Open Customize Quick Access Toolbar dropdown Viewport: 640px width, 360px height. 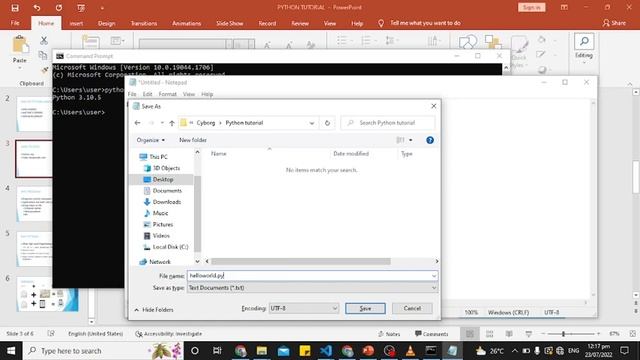click(x=102, y=8)
